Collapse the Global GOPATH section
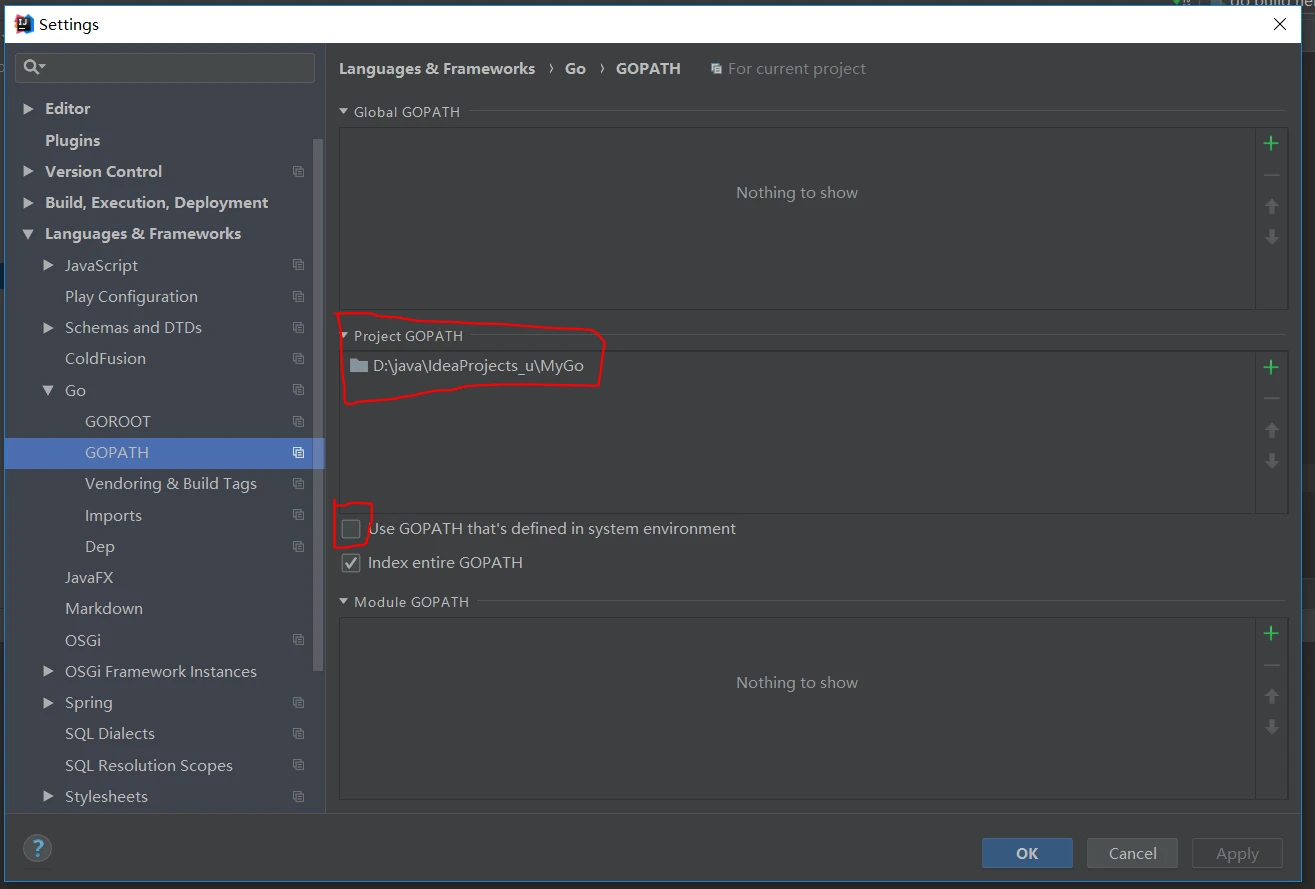1315x889 pixels. (x=344, y=112)
